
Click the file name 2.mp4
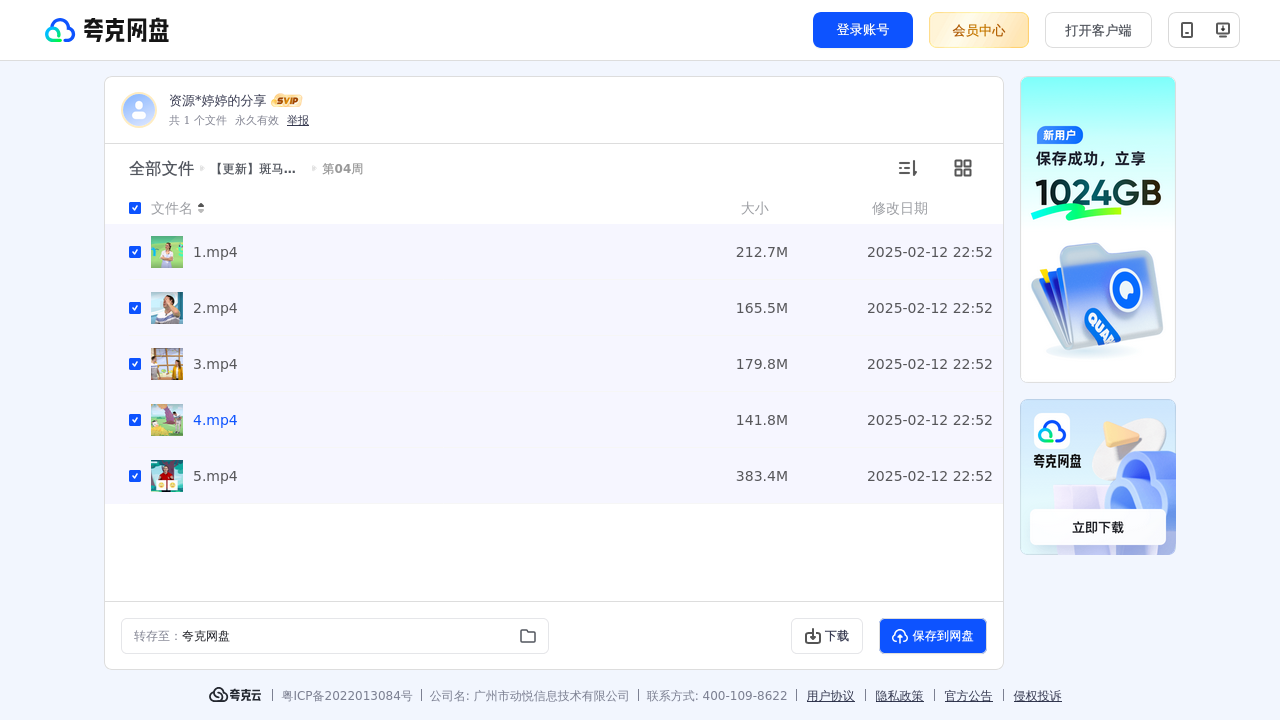click(x=215, y=308)
